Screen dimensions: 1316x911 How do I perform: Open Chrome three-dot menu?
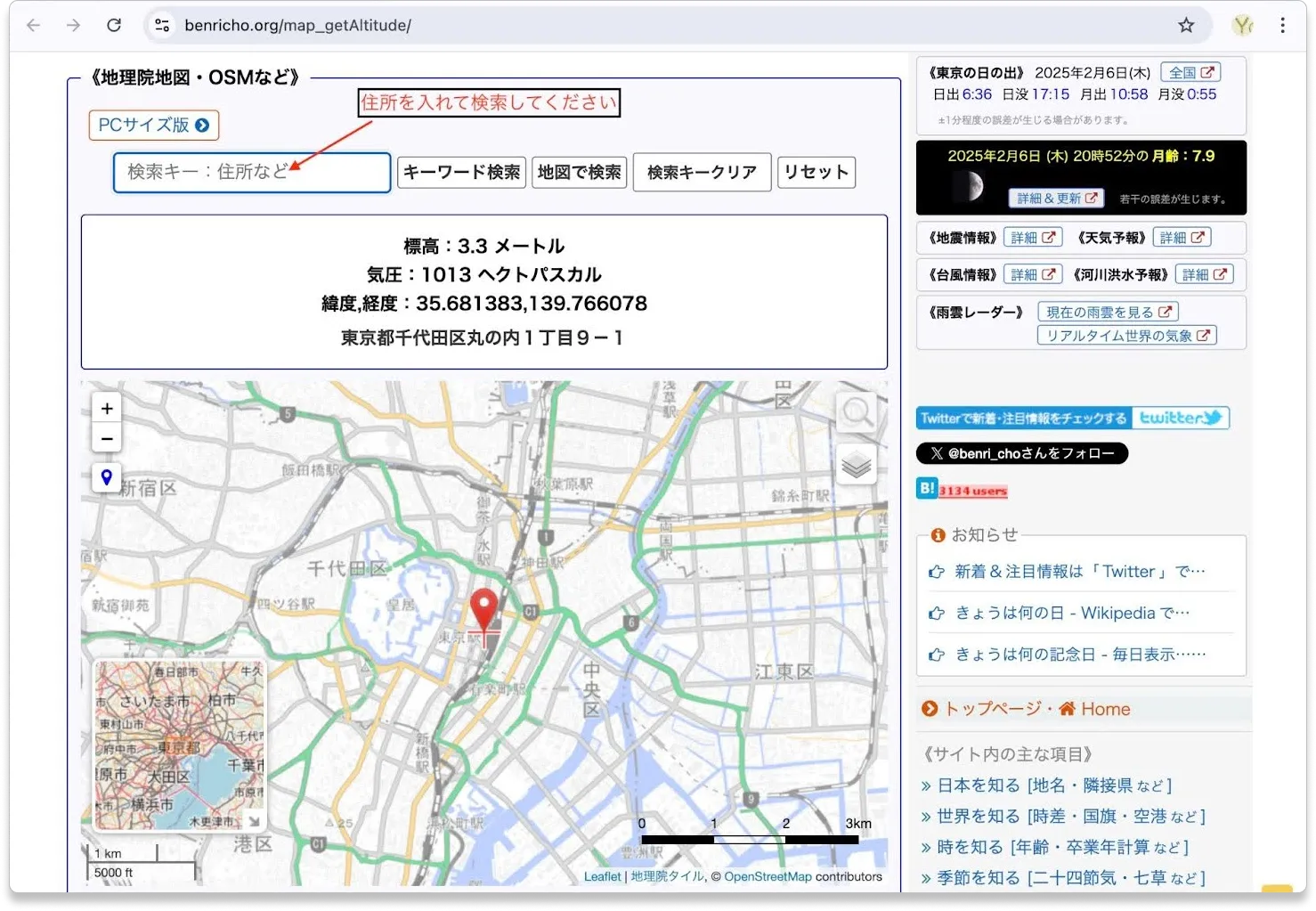(x=1282, y=25)
